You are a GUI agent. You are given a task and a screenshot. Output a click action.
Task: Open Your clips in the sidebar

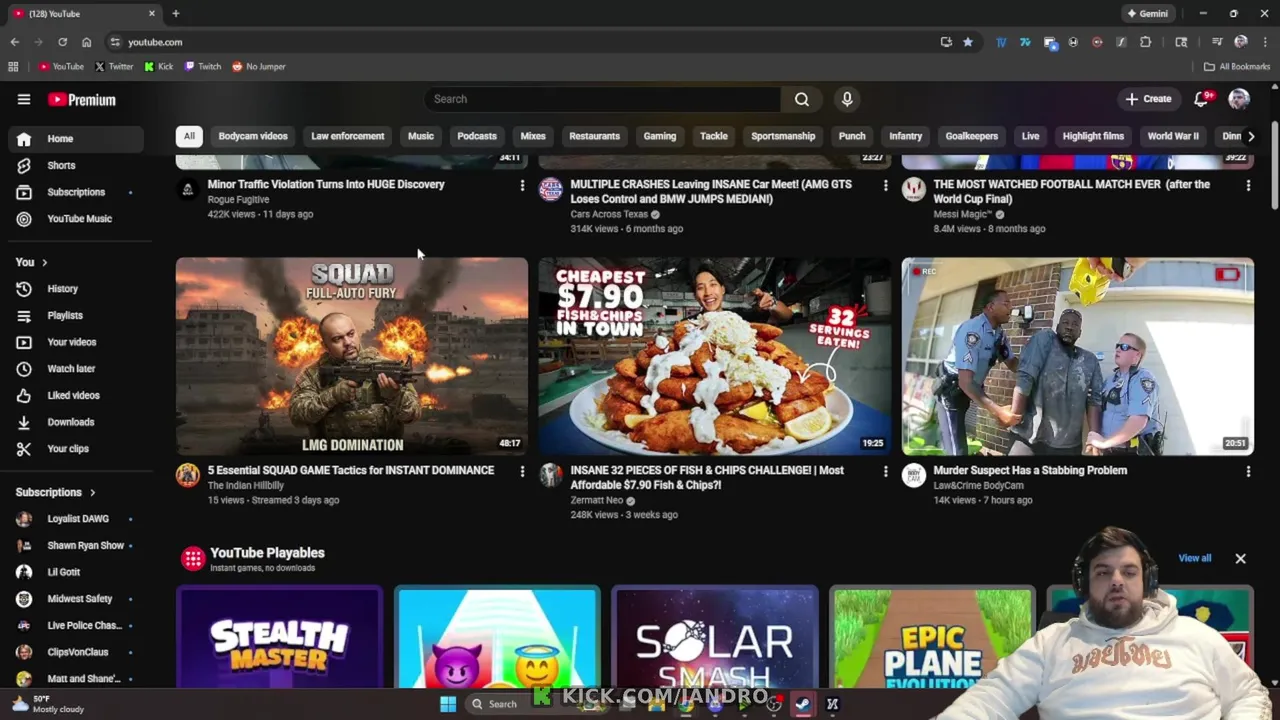76,449
